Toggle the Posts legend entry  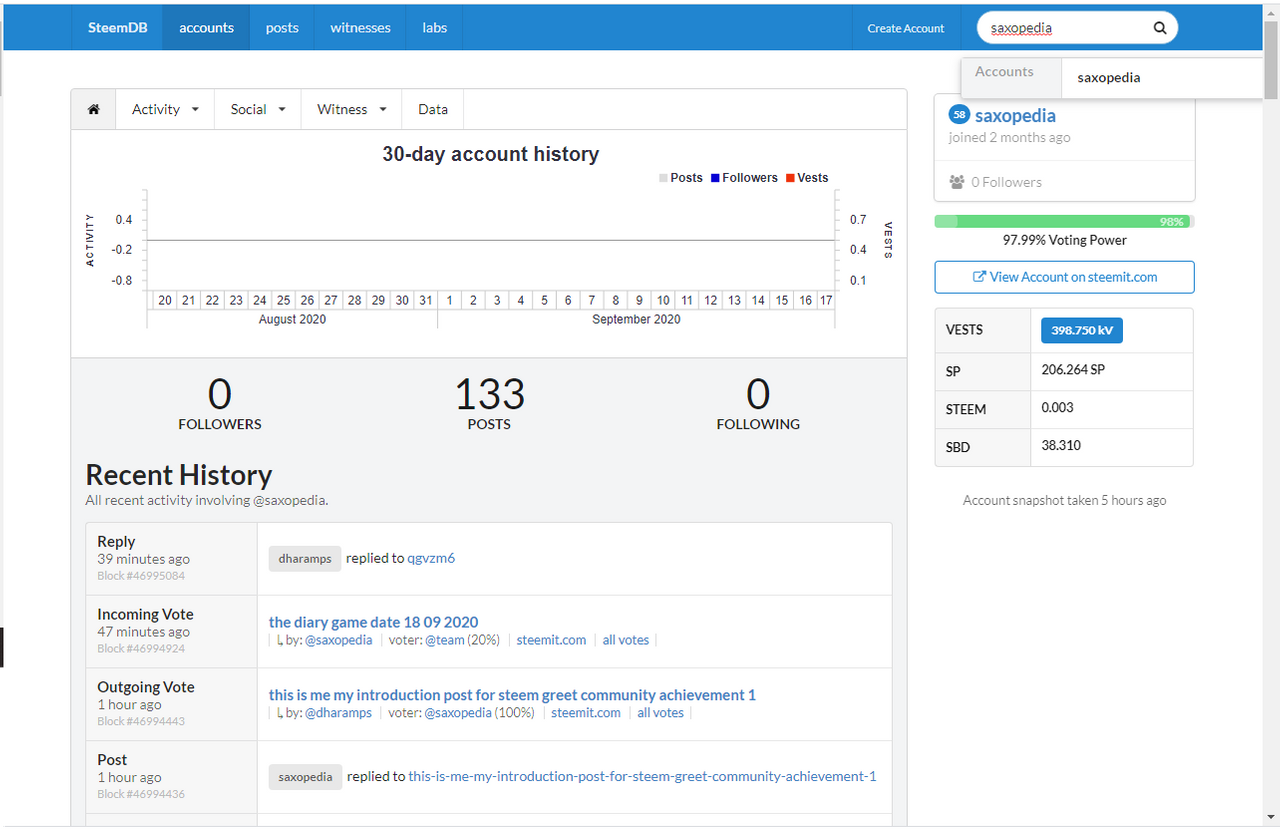point(681,178)
